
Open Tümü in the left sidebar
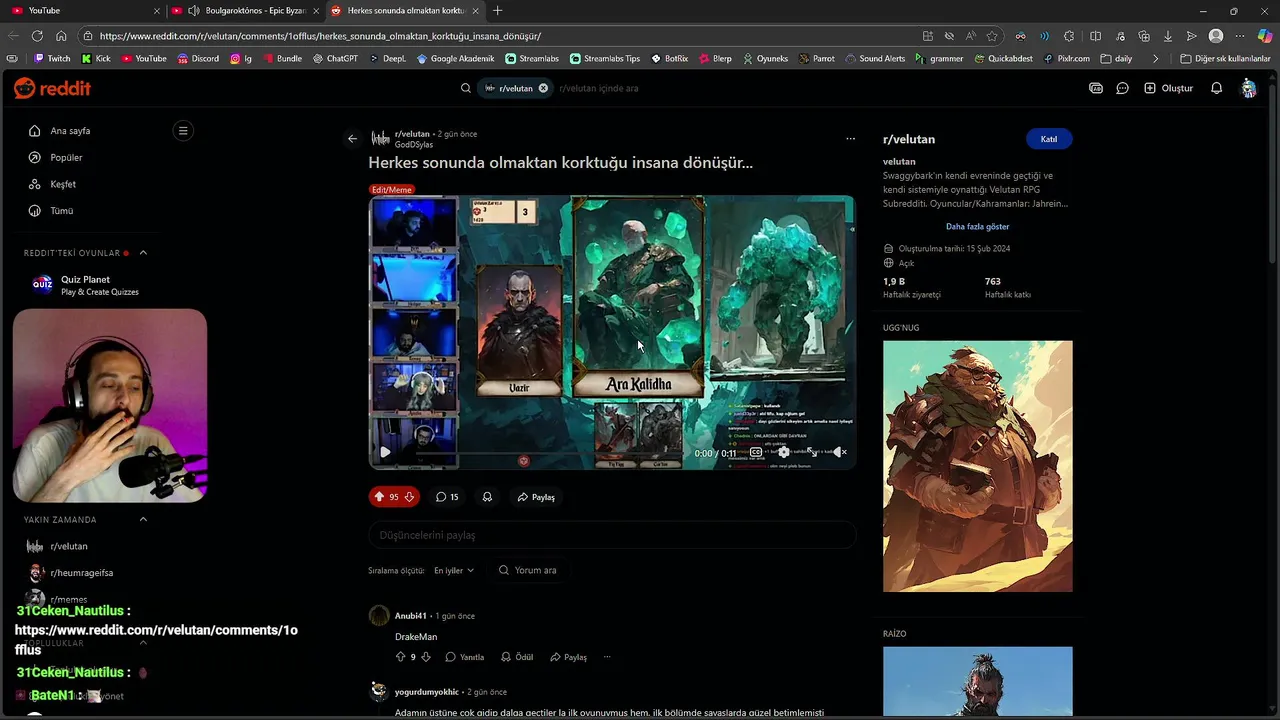click(x=61, y=211)
